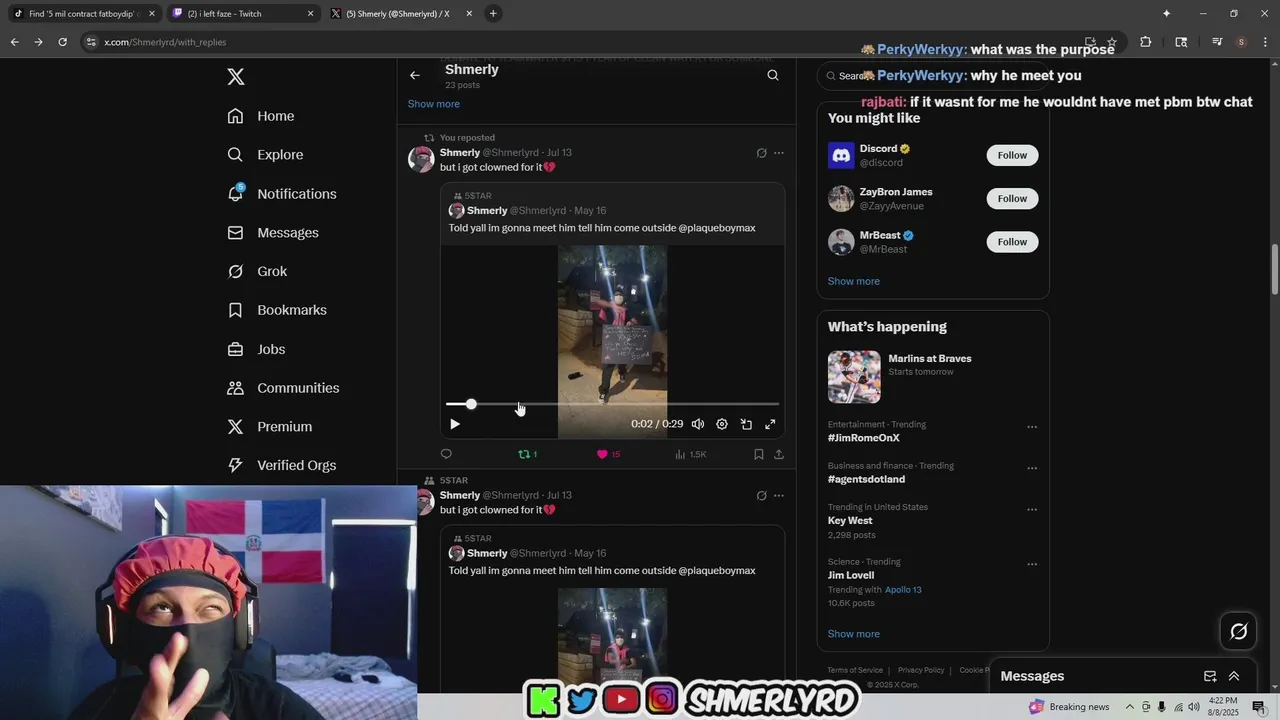
Task: Open the #agentsdotland trend
Action: (866, 479)
